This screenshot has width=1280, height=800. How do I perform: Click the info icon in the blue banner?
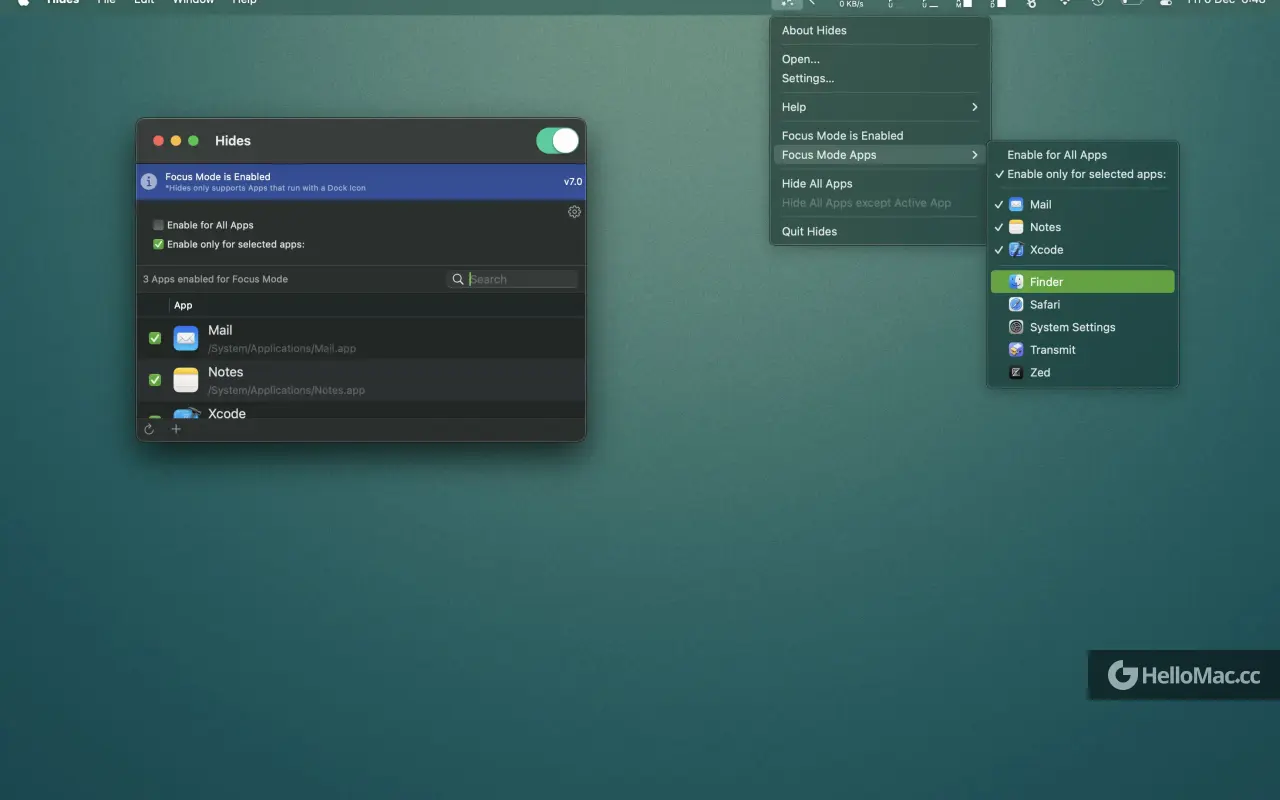coord(149,182)
